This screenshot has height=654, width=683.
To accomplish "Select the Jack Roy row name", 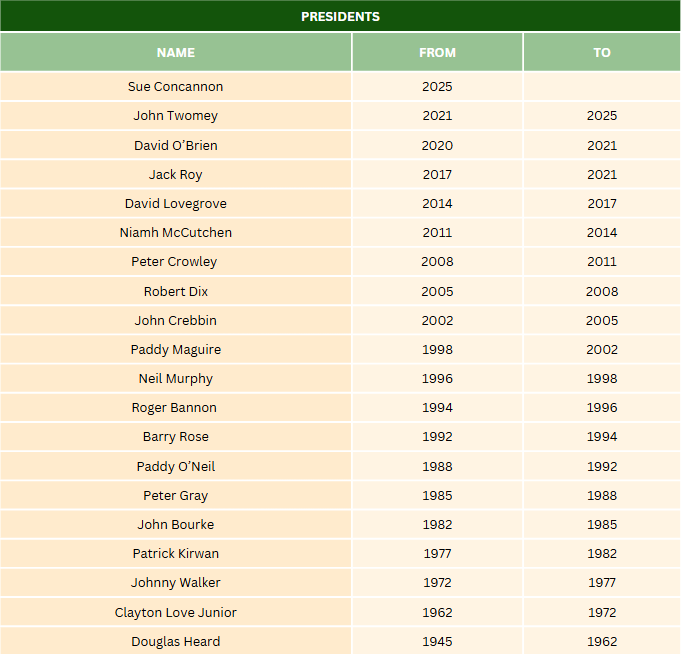I will (176, 174).
